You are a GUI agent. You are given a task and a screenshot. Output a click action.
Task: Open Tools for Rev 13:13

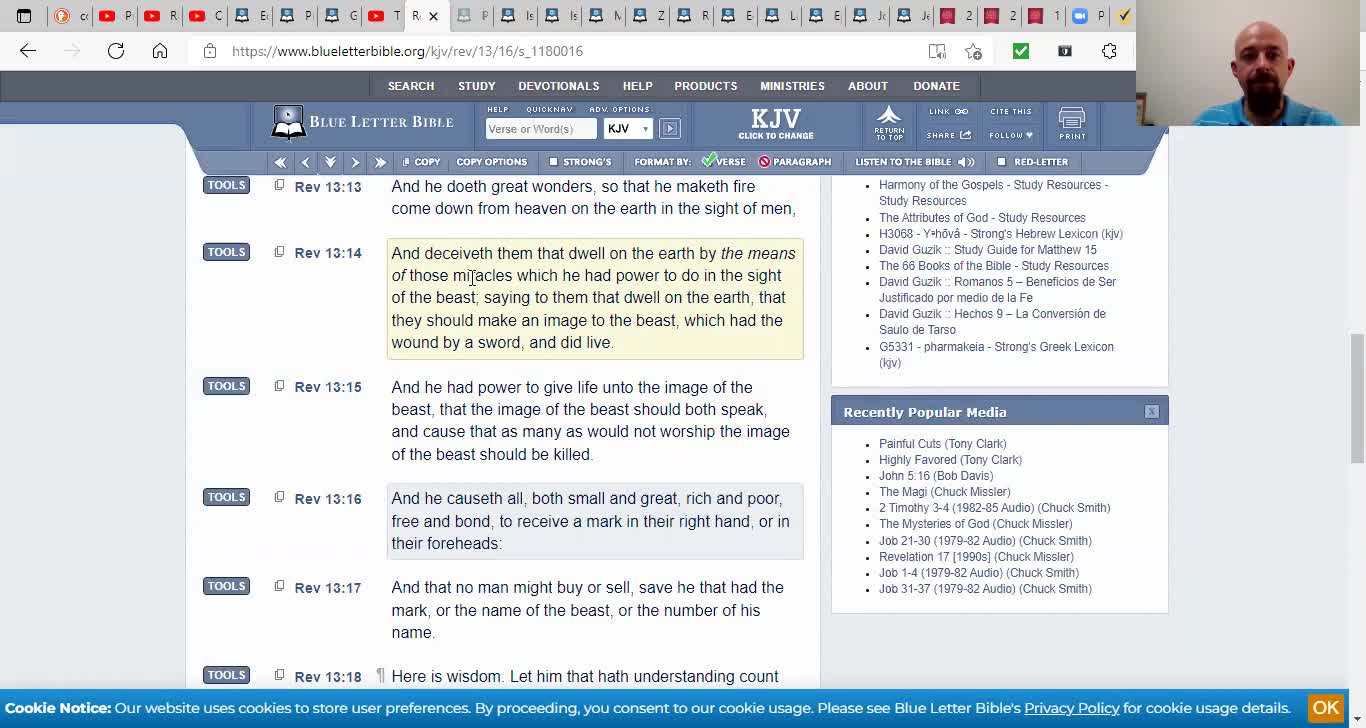226,185
